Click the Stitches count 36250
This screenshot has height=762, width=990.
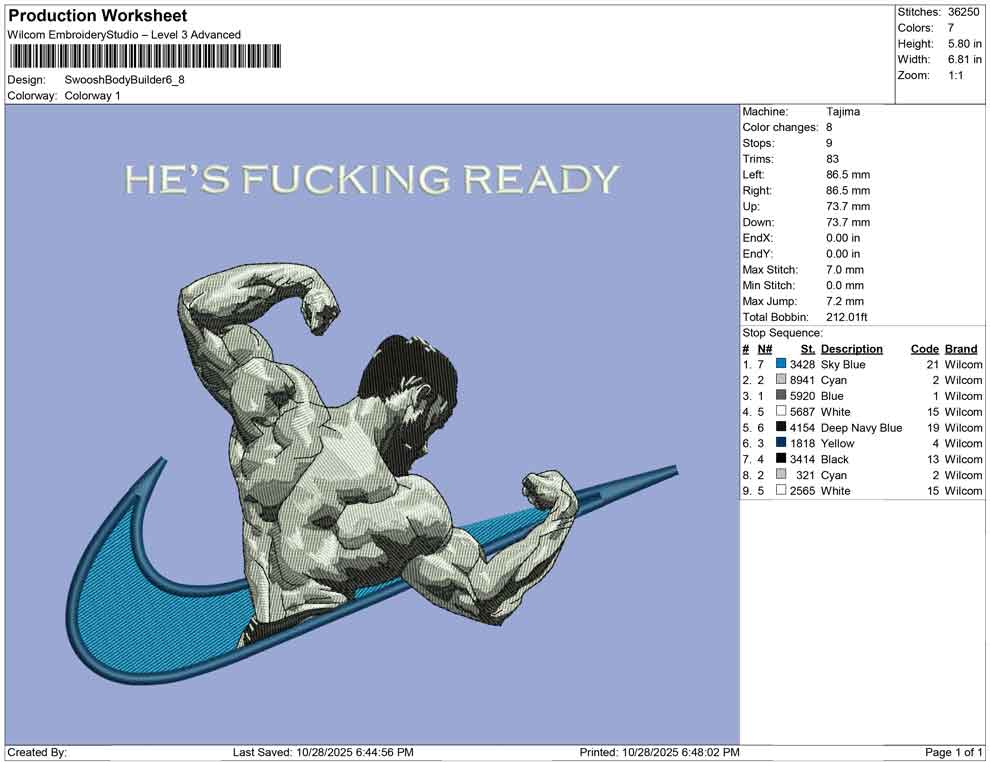962,11
